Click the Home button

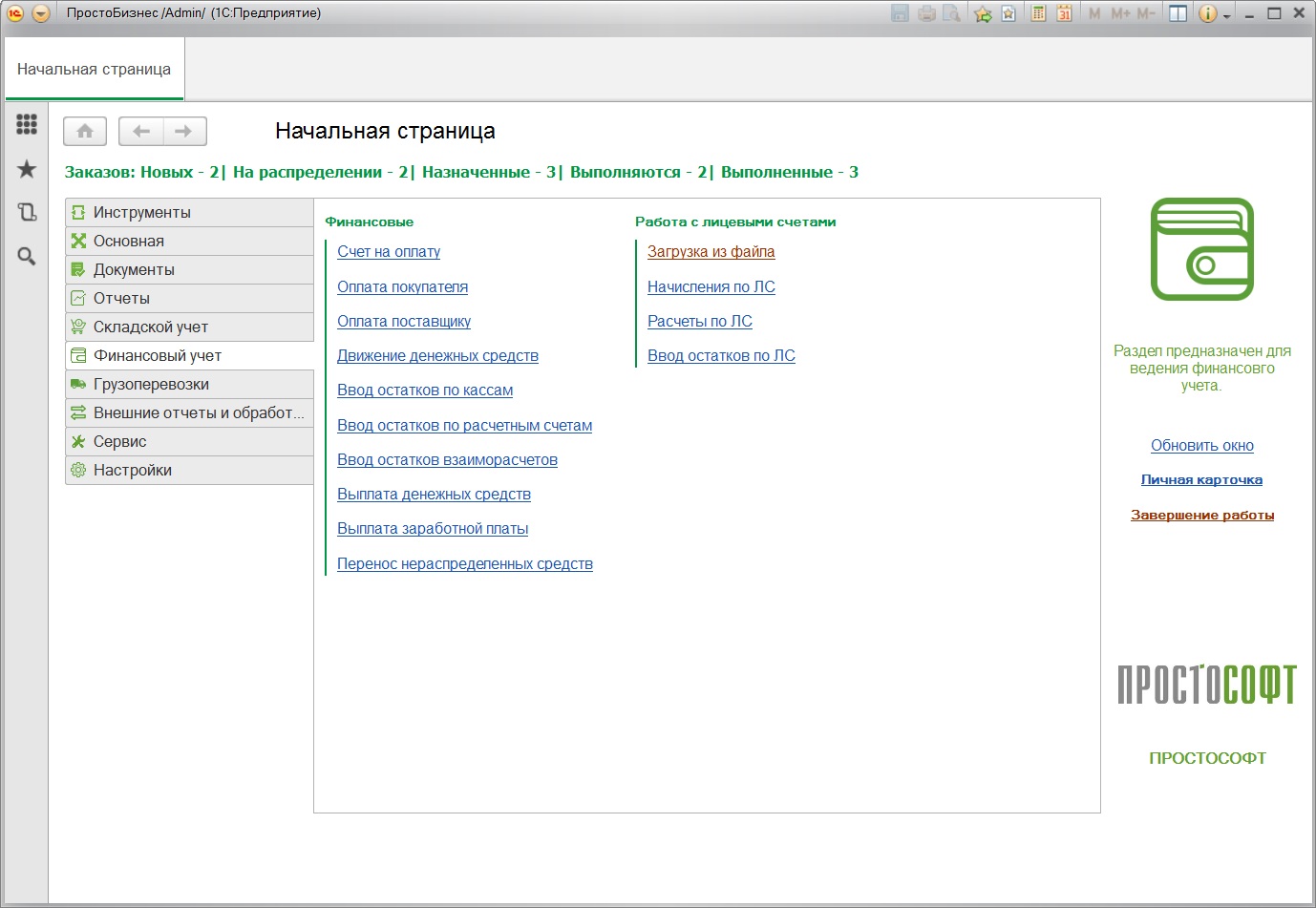click(85, 132)
